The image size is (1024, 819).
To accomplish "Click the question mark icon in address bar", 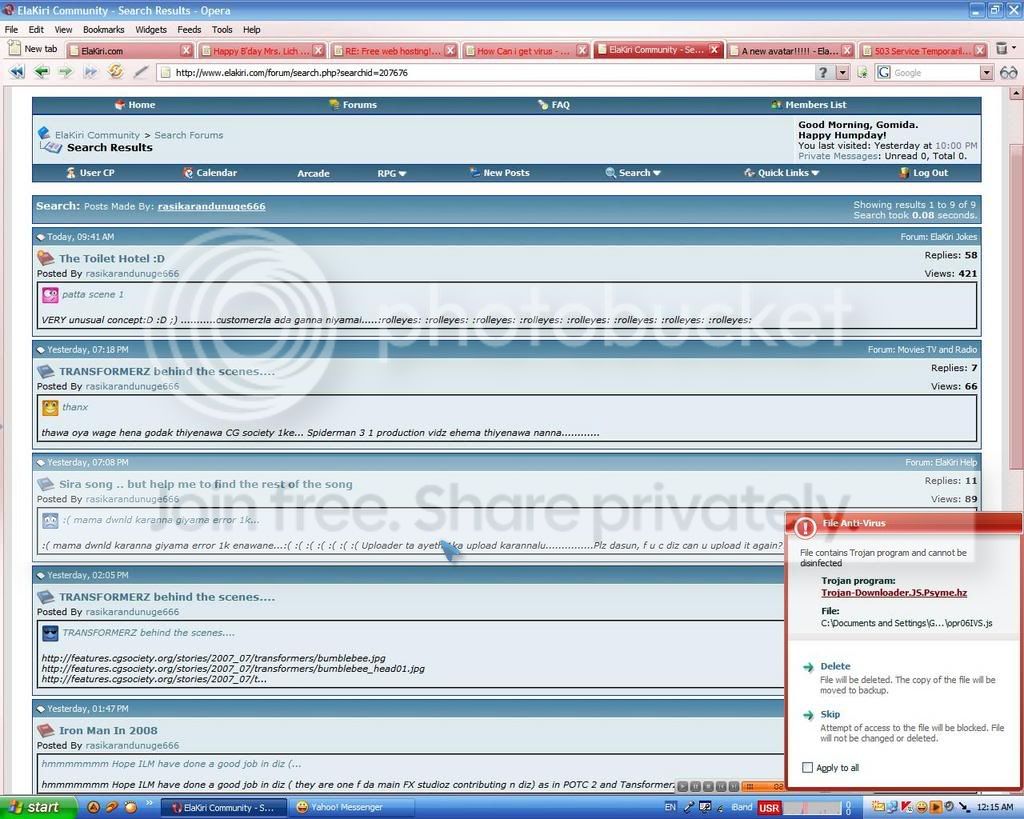I will click(x=824, y=72).
